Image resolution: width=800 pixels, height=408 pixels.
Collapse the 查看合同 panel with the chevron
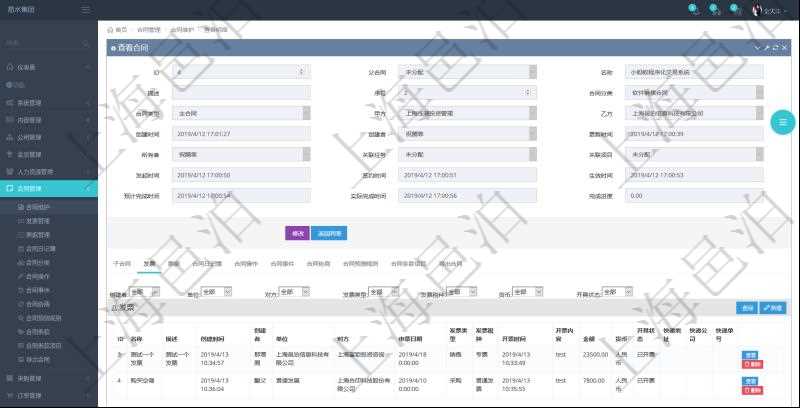(x=757, y=47)
